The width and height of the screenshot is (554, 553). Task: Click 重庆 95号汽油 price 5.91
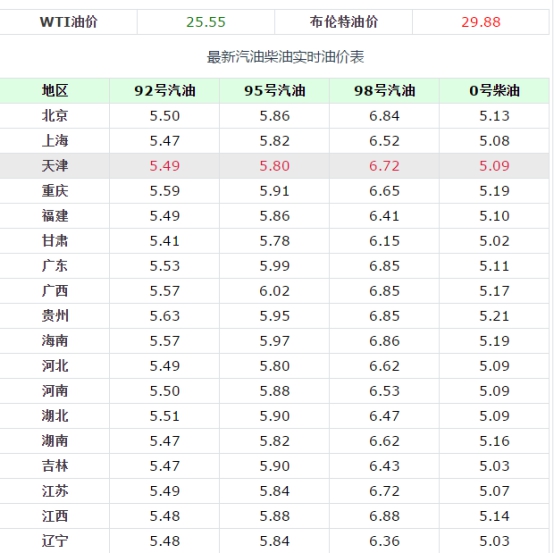(x=275, y=191)
